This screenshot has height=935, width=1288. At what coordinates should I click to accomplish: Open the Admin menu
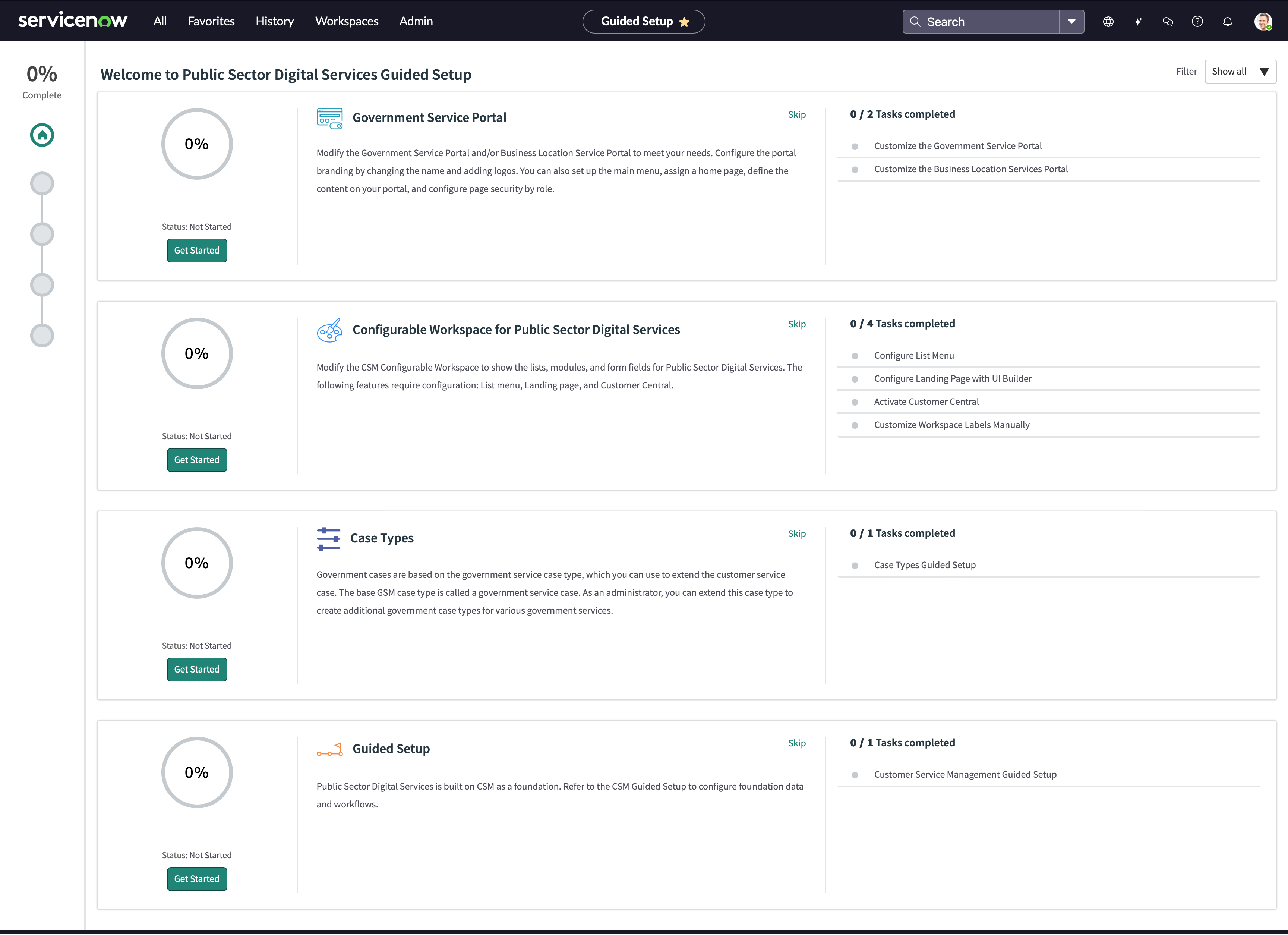[416, 21]
